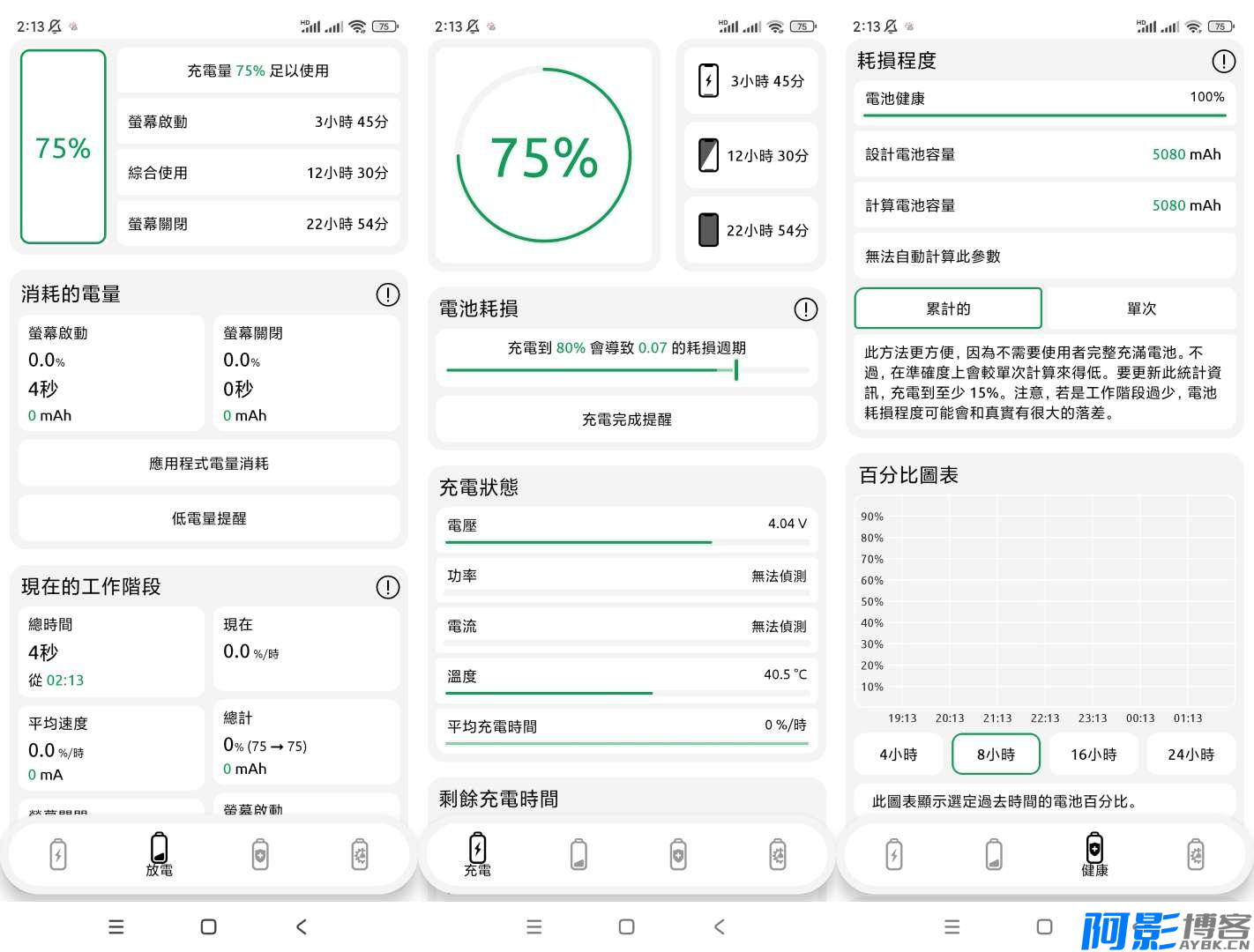The height and width of the screenshot is (952, 1254).
Task: Tap health shield icon in middle bottom bar
Action: point(677,854)
